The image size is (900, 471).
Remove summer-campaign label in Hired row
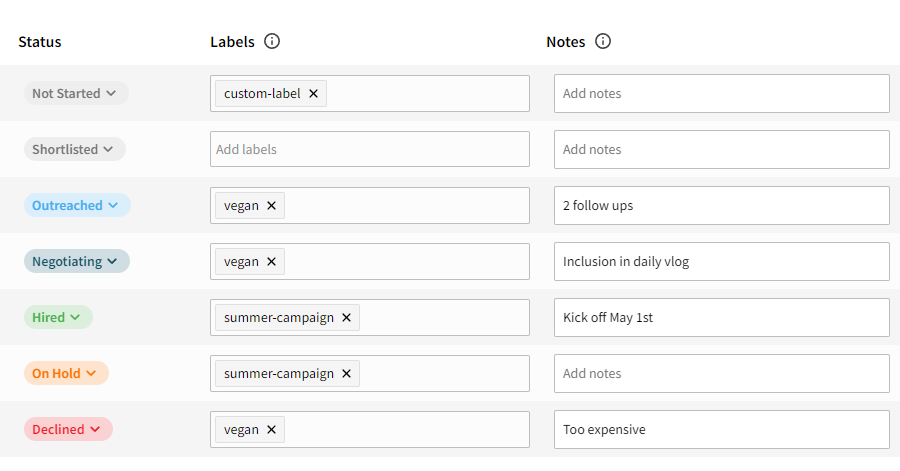346,318
